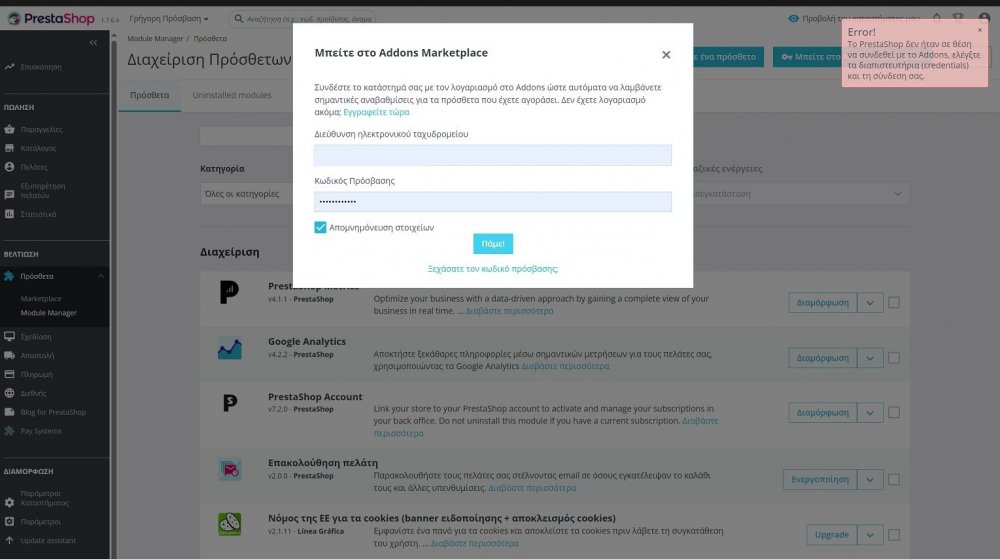Collapse the sidebar with double-chevron icon
Screen dimensions: 1000x559
[94, 43]
